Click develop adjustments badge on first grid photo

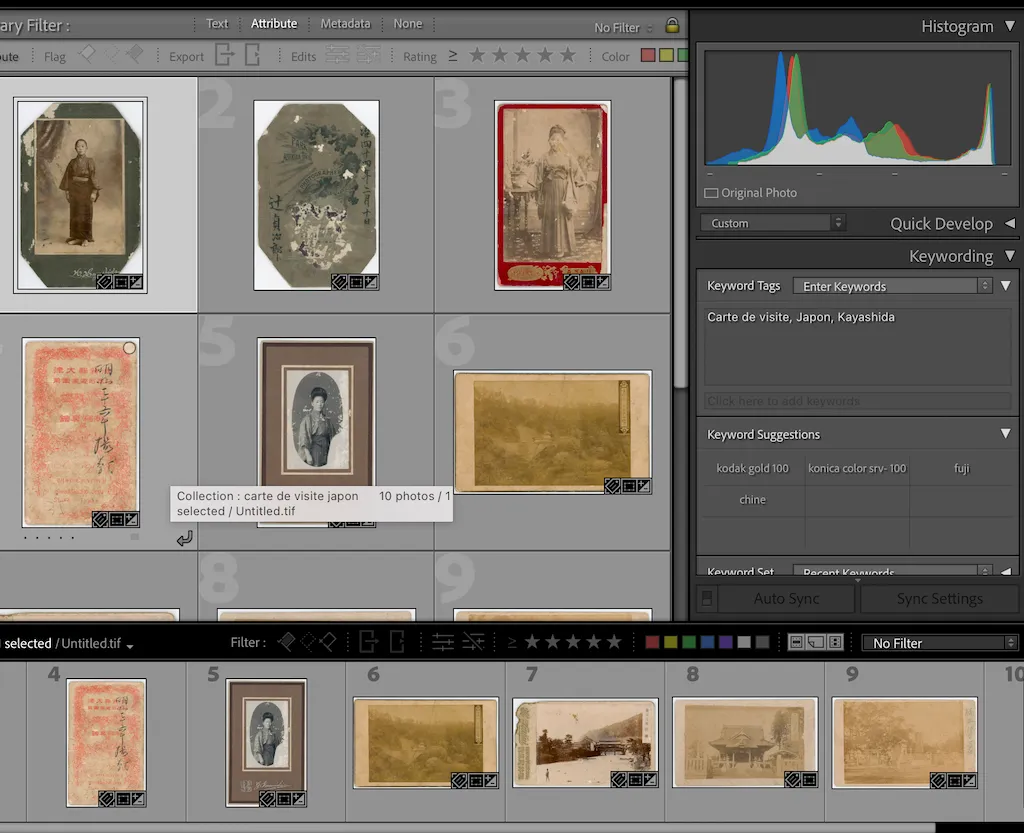[x=136, y=282]
